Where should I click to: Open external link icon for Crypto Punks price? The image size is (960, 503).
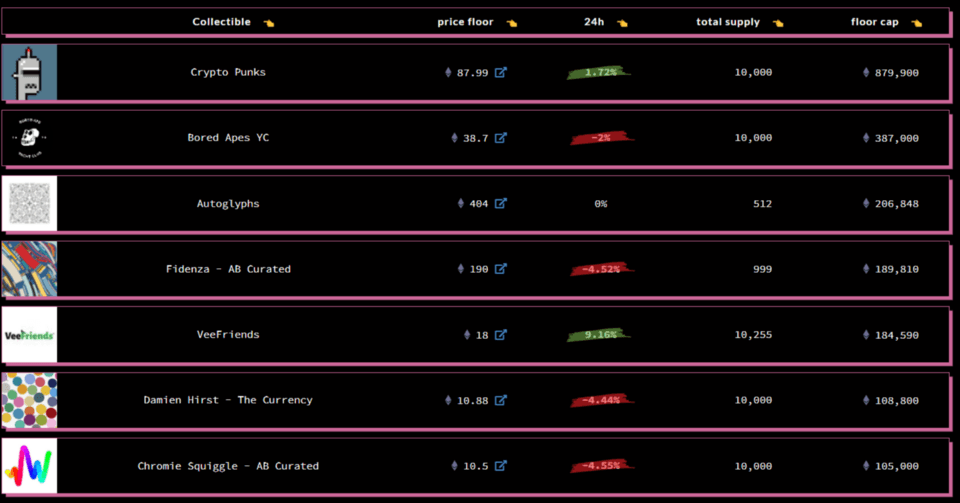(x=501, y=72)
